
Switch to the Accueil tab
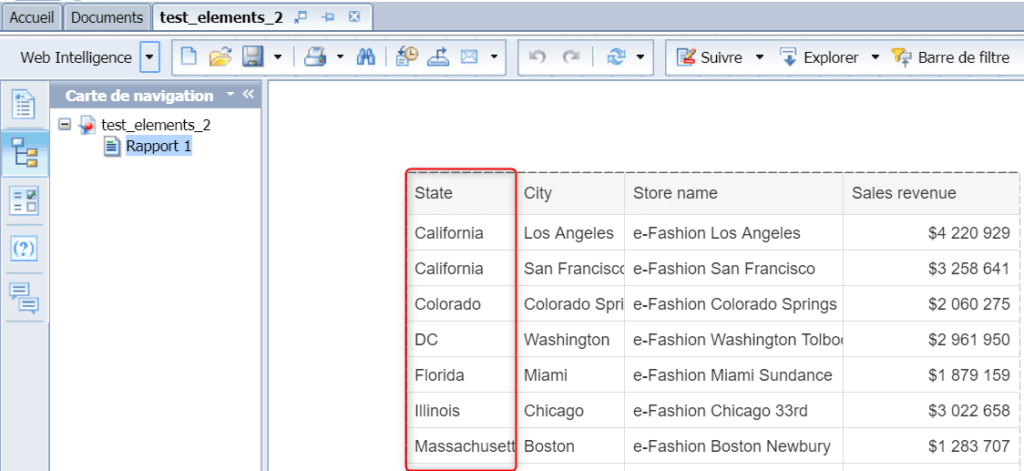click(31, 17)
